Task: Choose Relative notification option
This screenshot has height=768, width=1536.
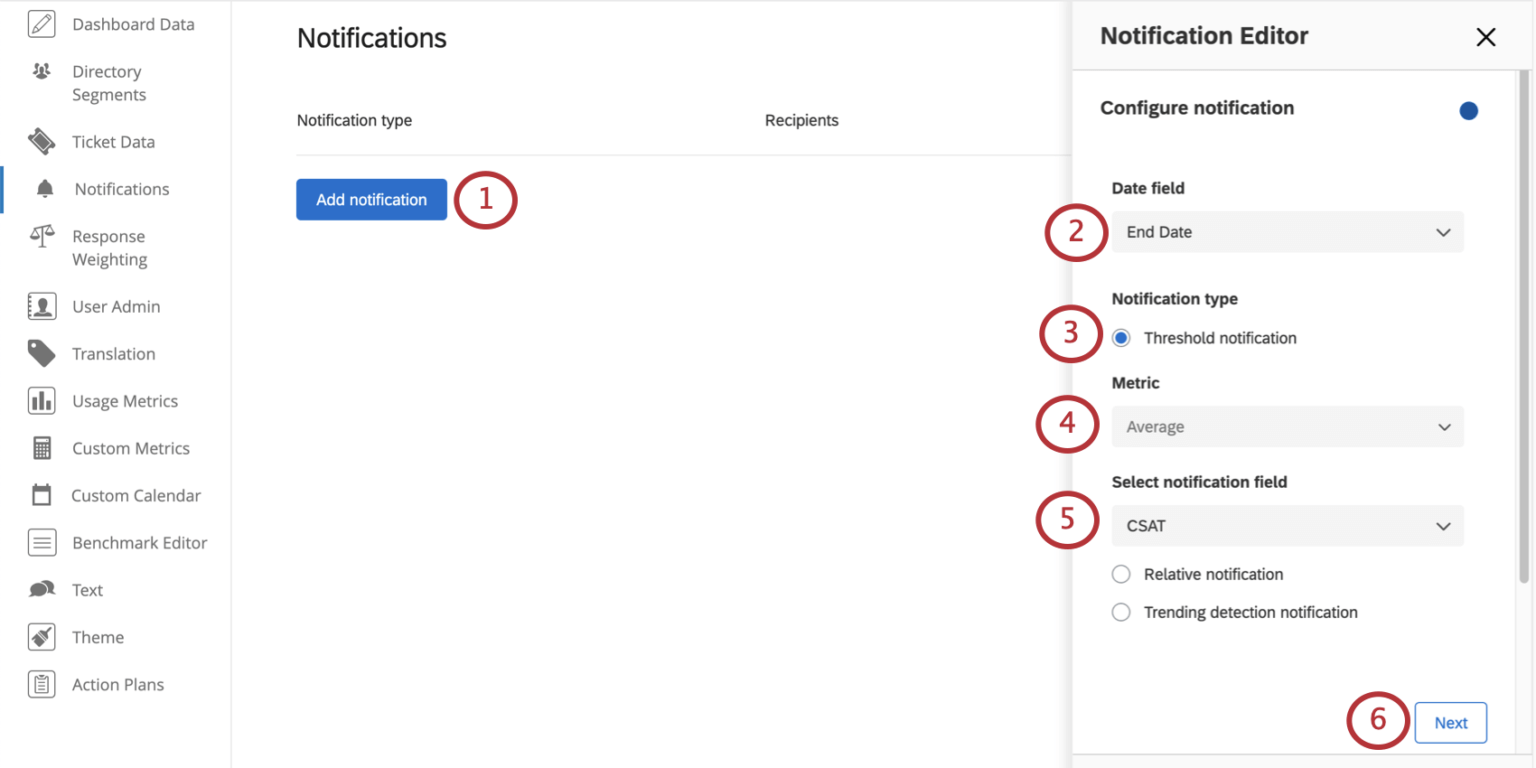Action: click(1121, 574)
